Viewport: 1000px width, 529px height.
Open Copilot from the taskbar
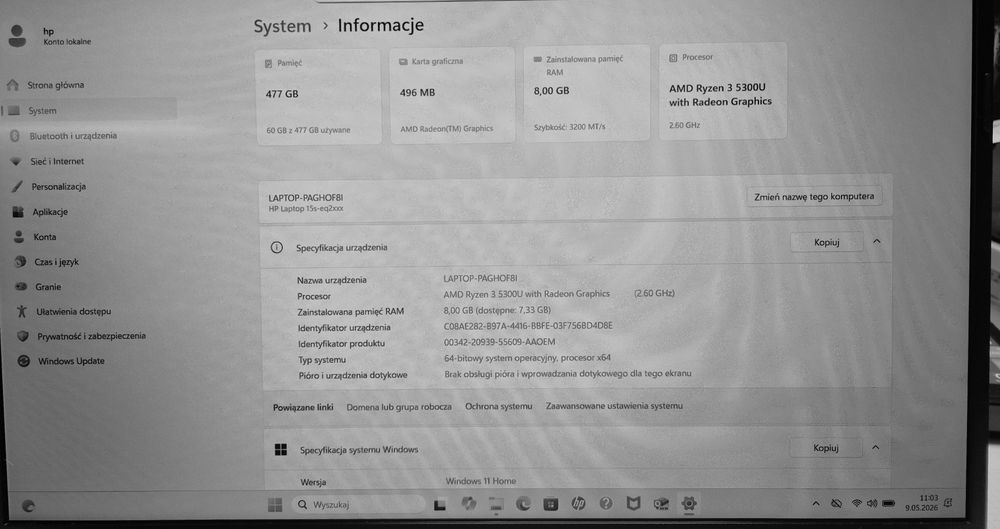[469, 504]
